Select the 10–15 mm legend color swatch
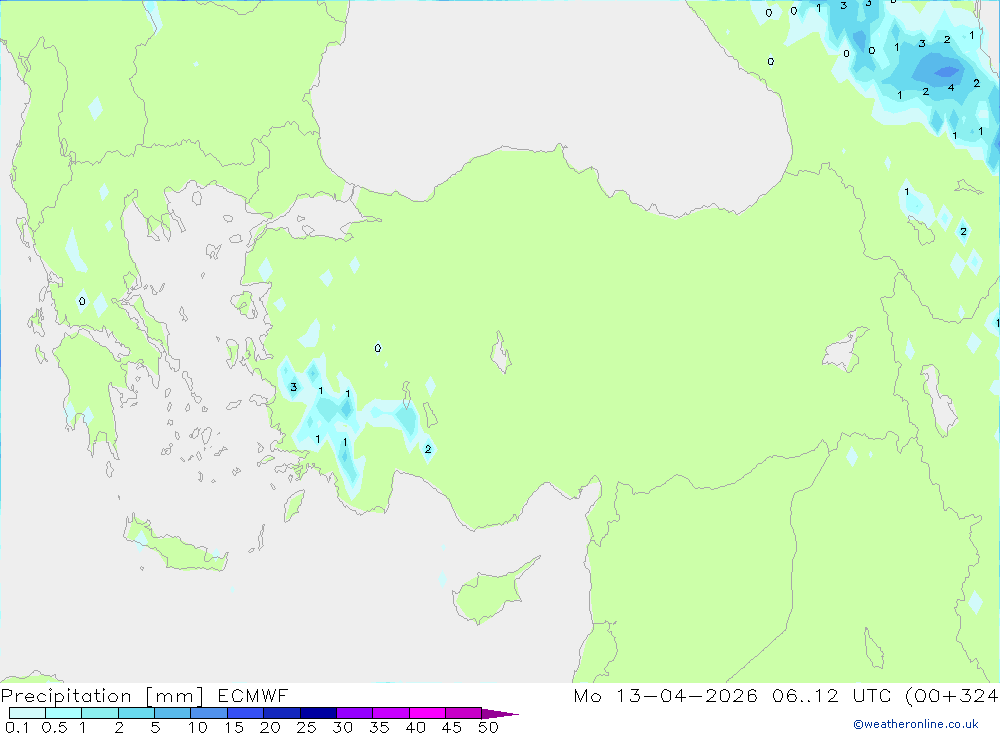The height and width of the screenshot is (733, 1000). click(209, 713)
